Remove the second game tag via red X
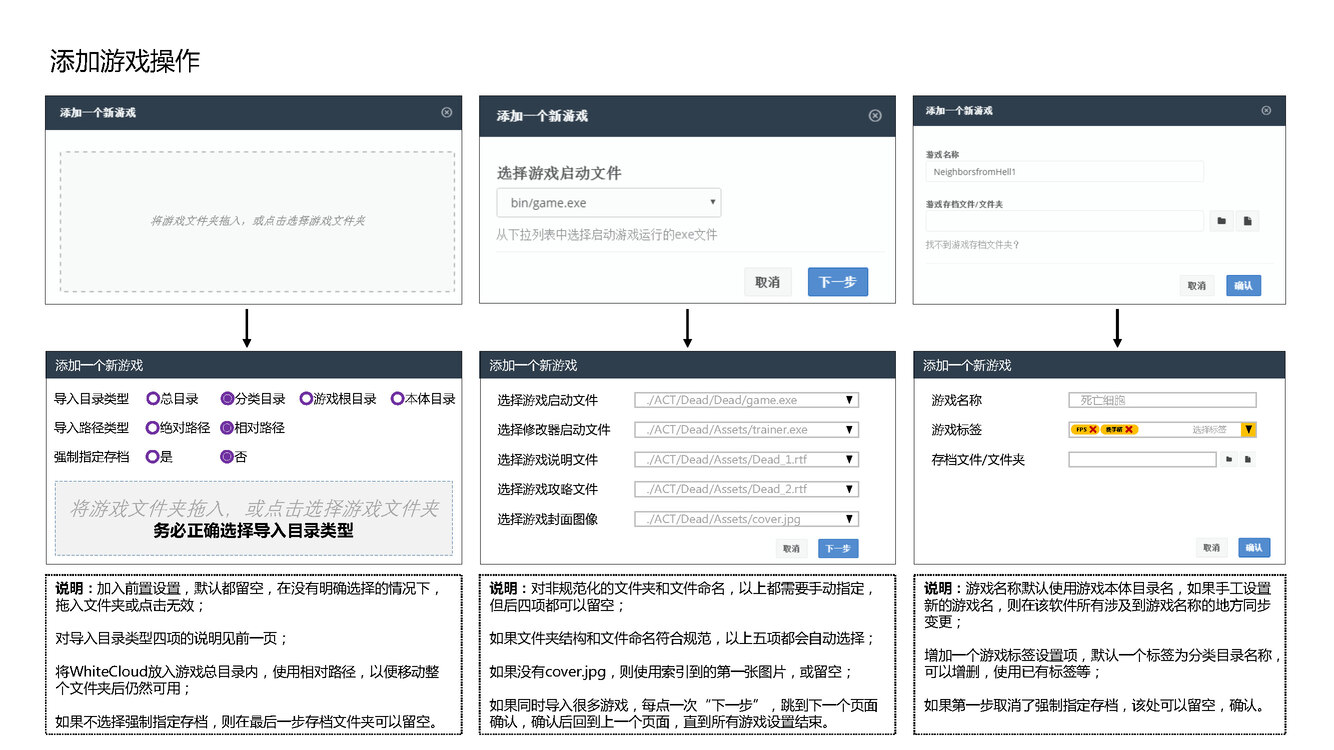This screenshot has width=1334, height=750. [1129, 430]
